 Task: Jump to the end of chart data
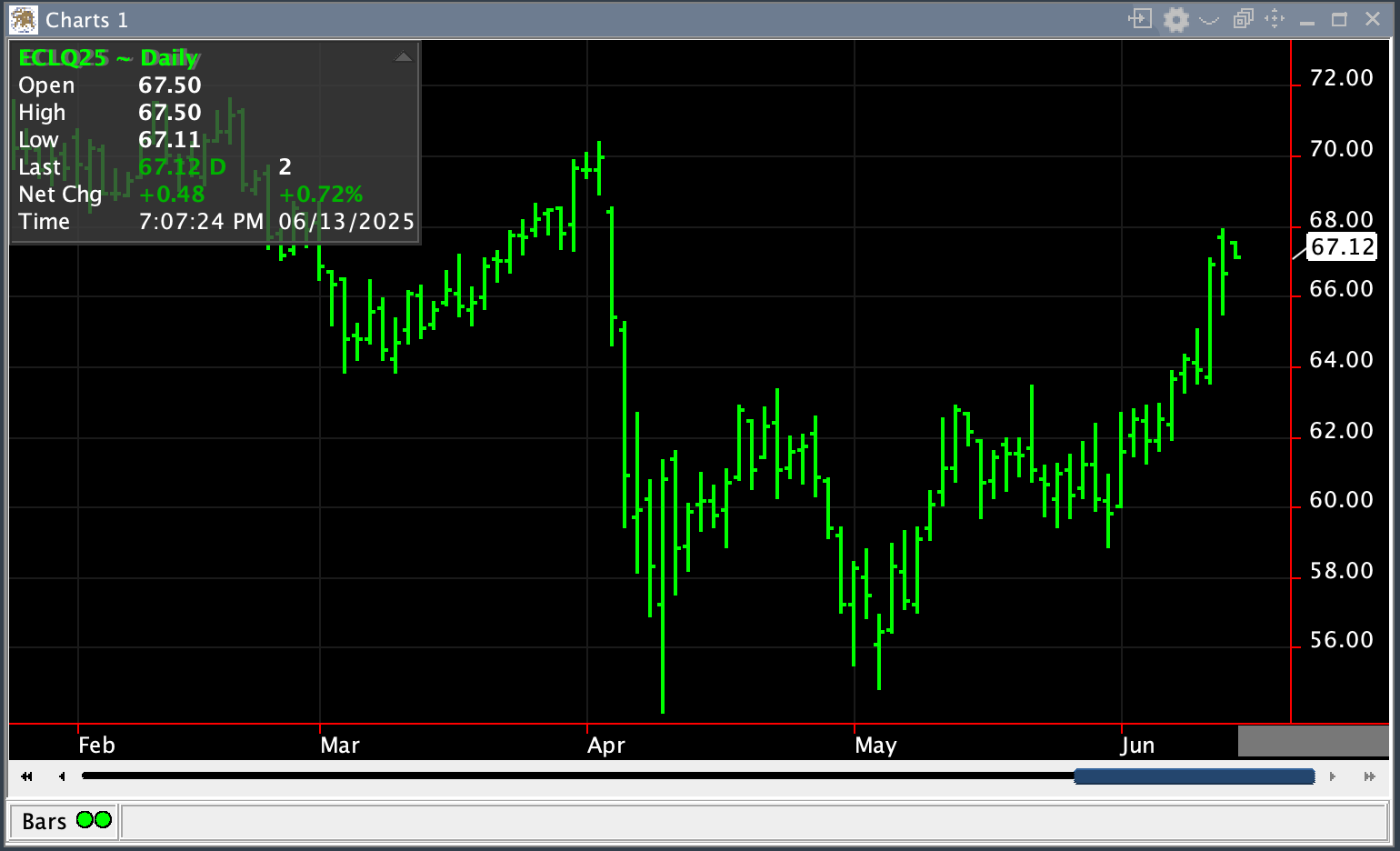pyautogui.click(x=1369, y=776)
